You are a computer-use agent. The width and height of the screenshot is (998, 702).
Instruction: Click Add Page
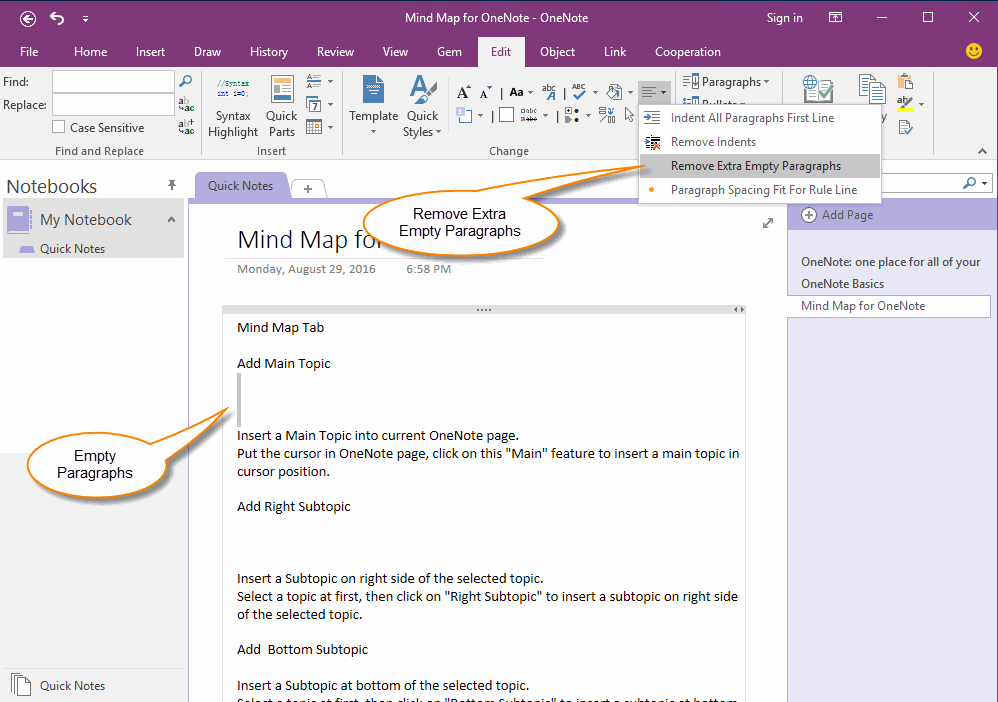837,215
